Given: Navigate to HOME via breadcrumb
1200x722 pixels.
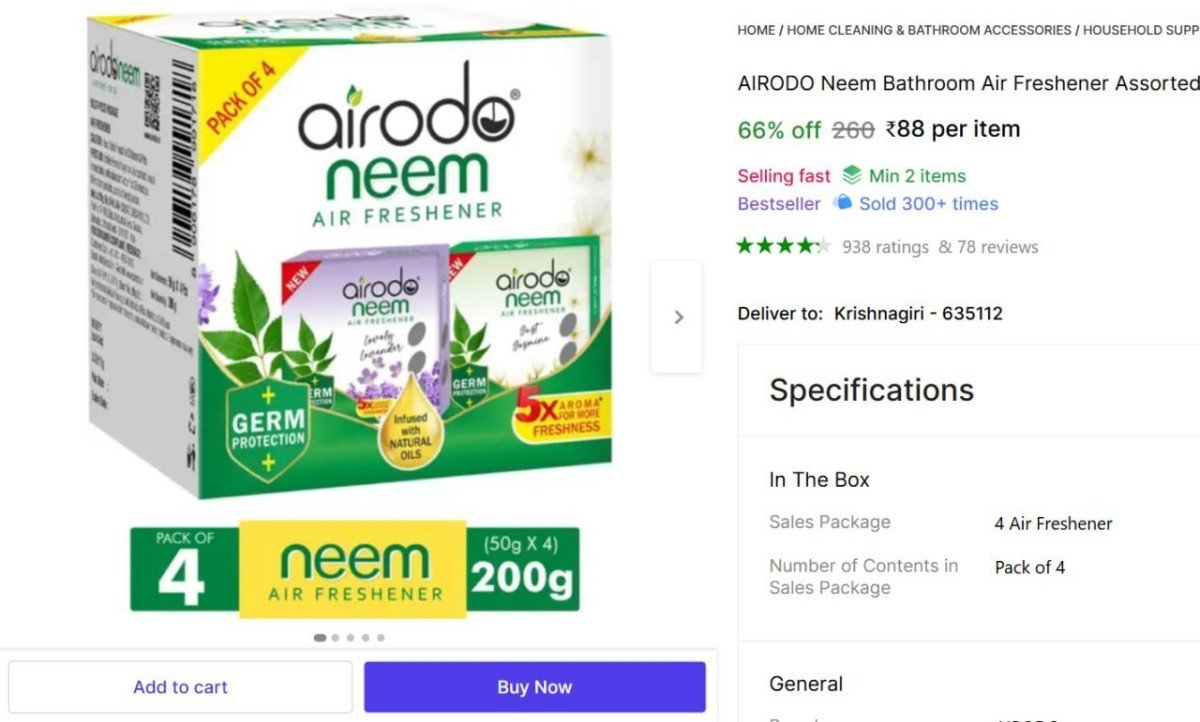Looking at the screenshot, I should point(755,30).
